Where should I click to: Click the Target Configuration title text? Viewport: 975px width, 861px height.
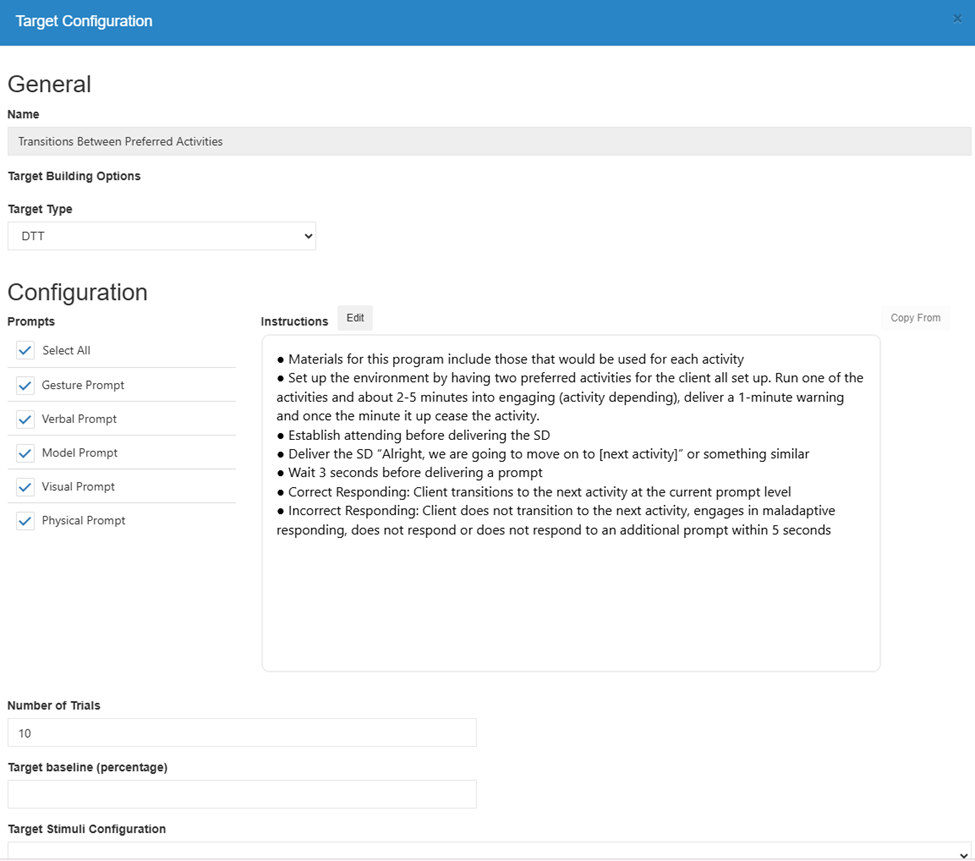click(84, 21)
